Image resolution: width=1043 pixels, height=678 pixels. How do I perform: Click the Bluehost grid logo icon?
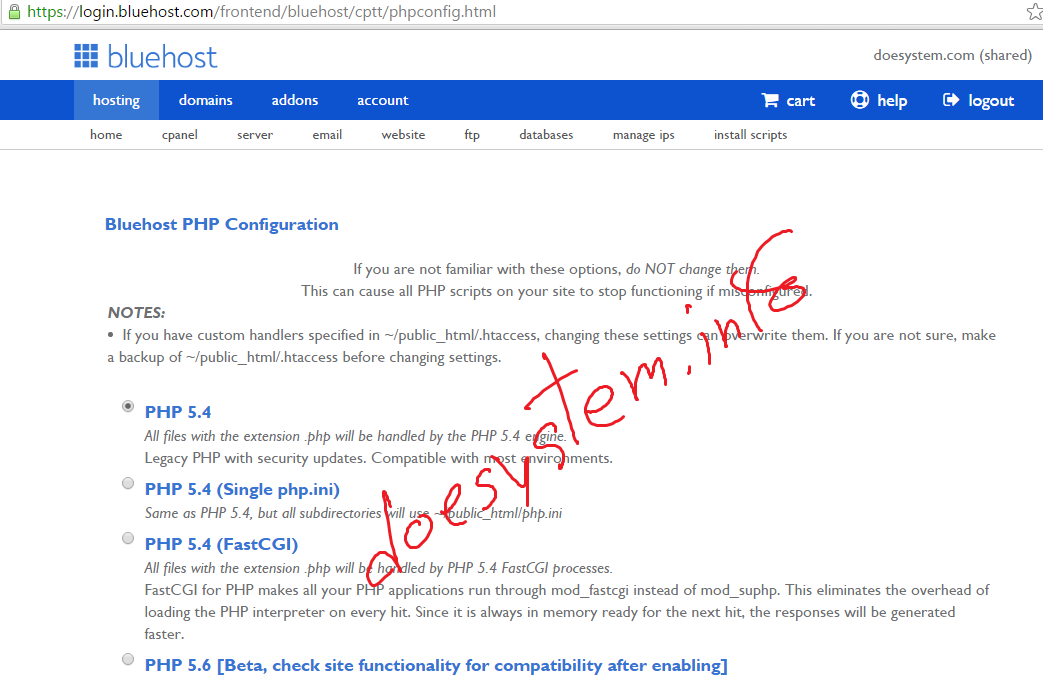pyautogui.click(x=86, y=56)
